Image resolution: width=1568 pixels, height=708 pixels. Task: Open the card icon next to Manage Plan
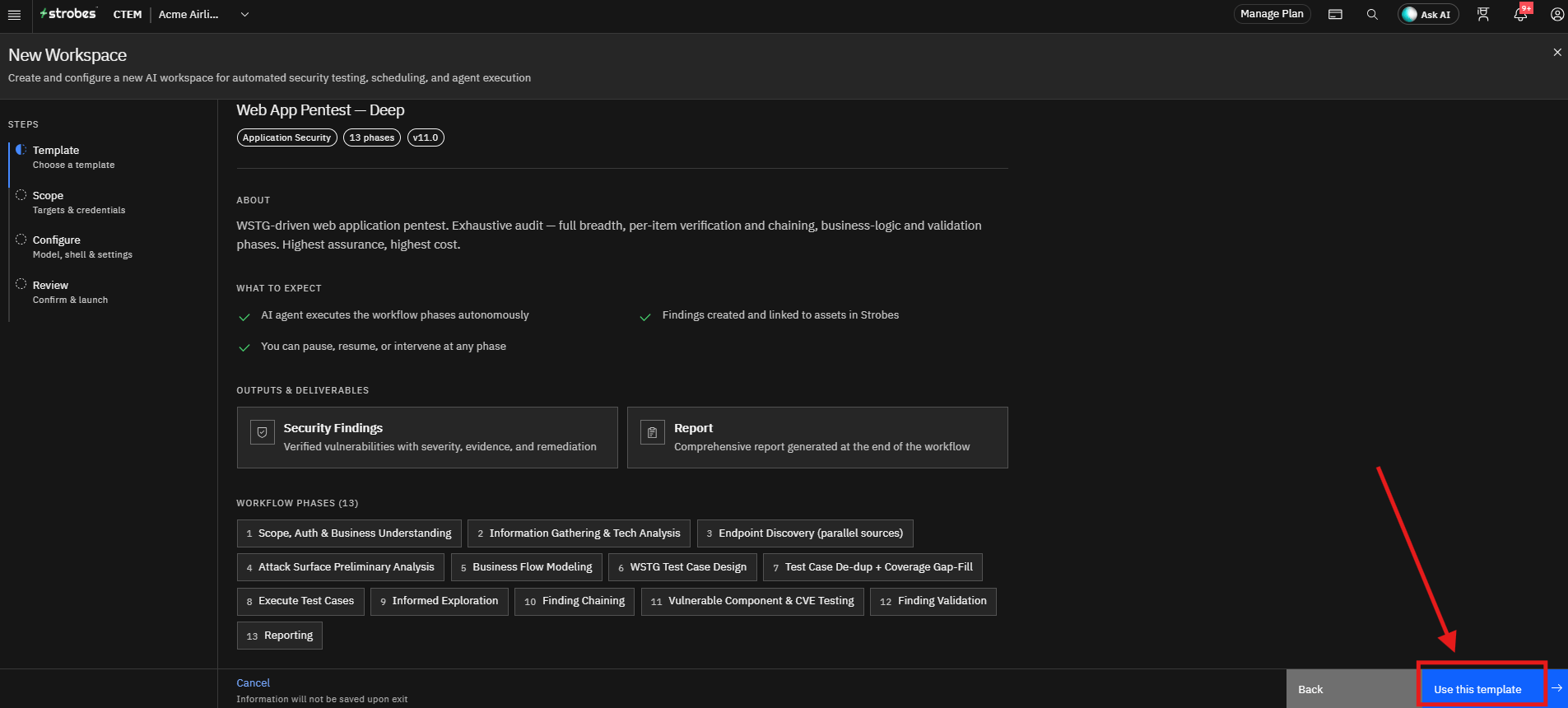click(x=1335, y=15)
